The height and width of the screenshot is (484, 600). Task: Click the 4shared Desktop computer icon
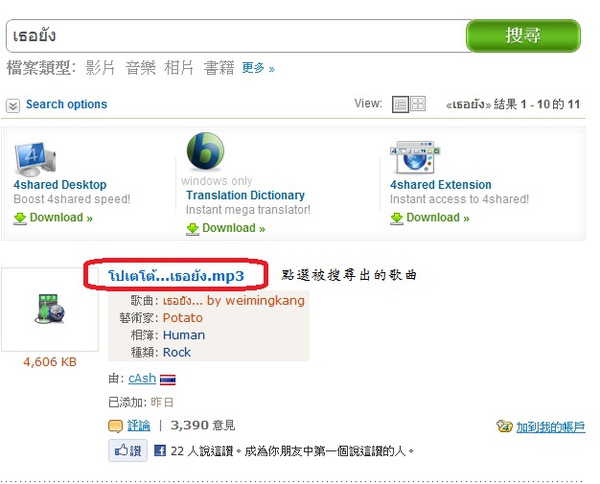click(35, 159)
